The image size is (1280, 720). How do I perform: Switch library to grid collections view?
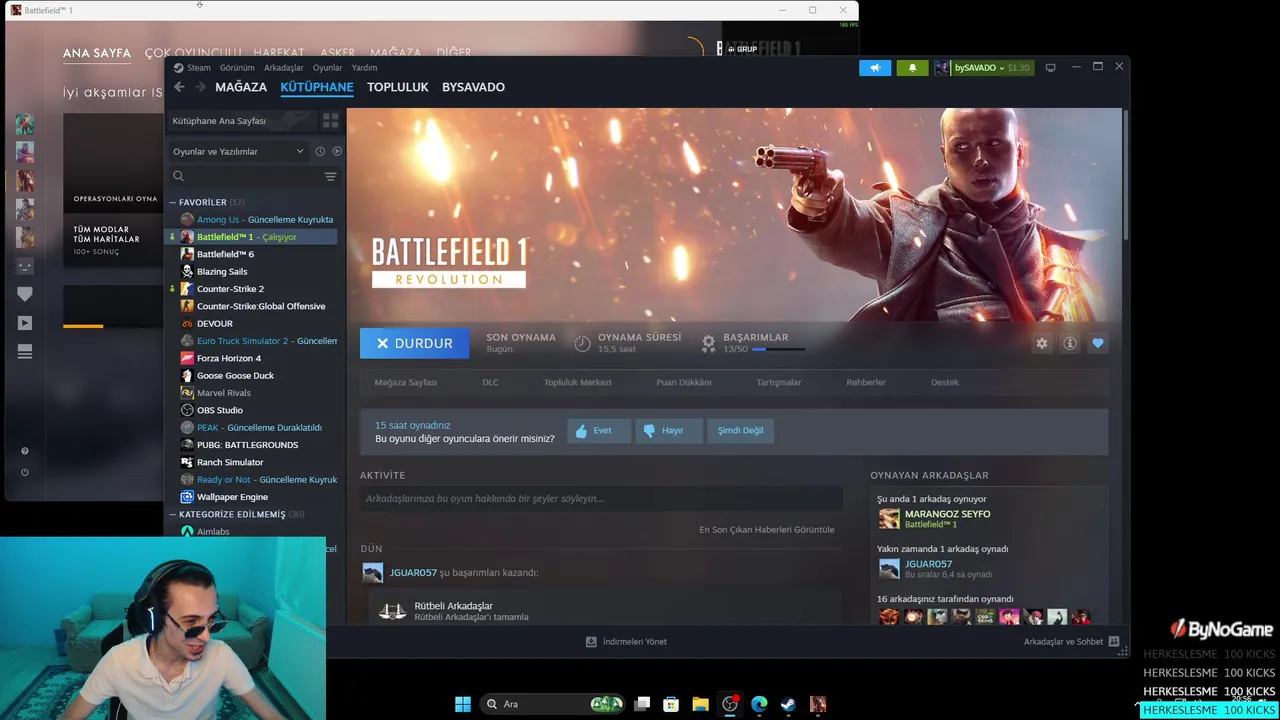pyautogui.click(x=330, y=121)
